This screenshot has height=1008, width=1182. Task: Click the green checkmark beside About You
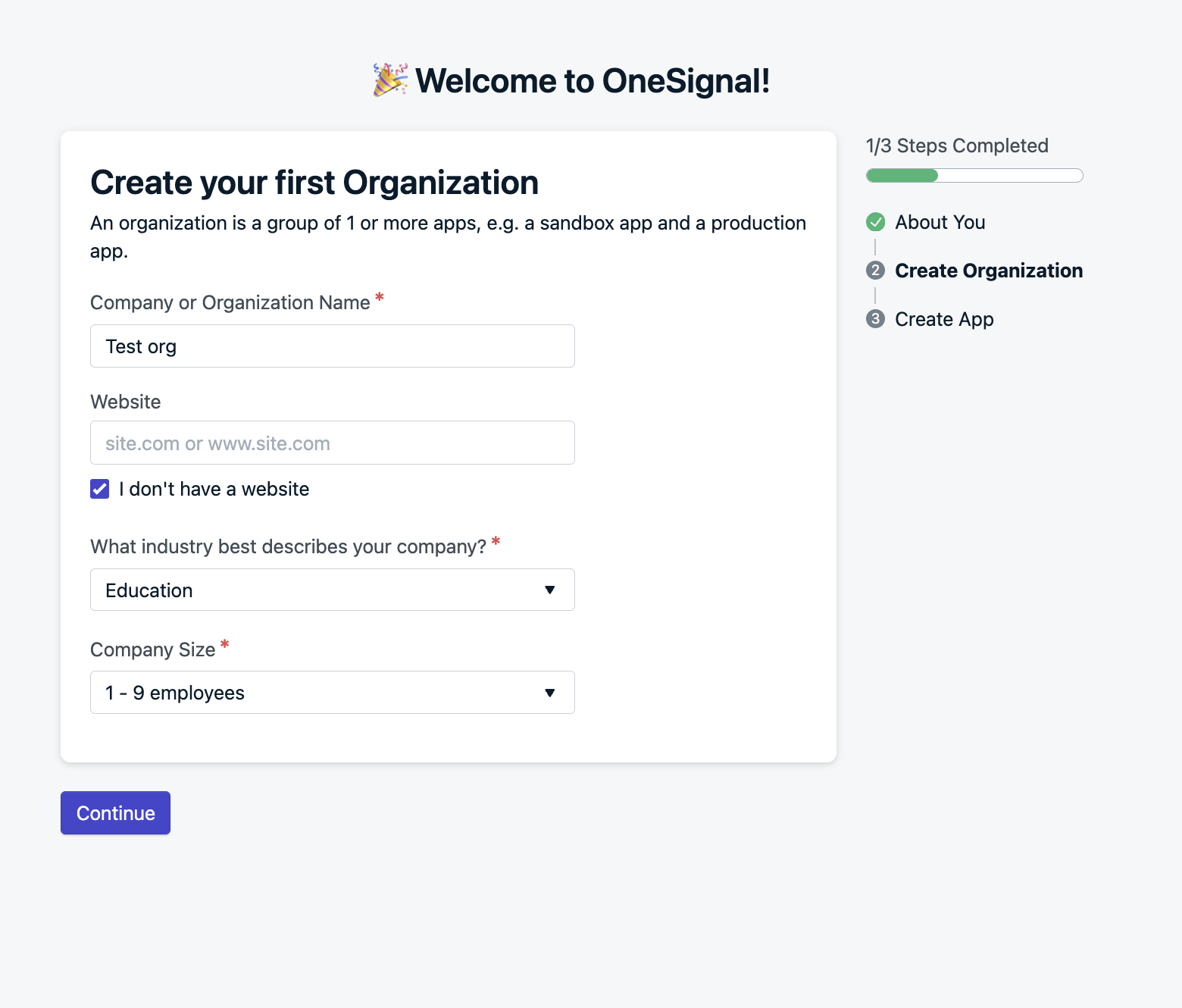click(x=875, y=222)
